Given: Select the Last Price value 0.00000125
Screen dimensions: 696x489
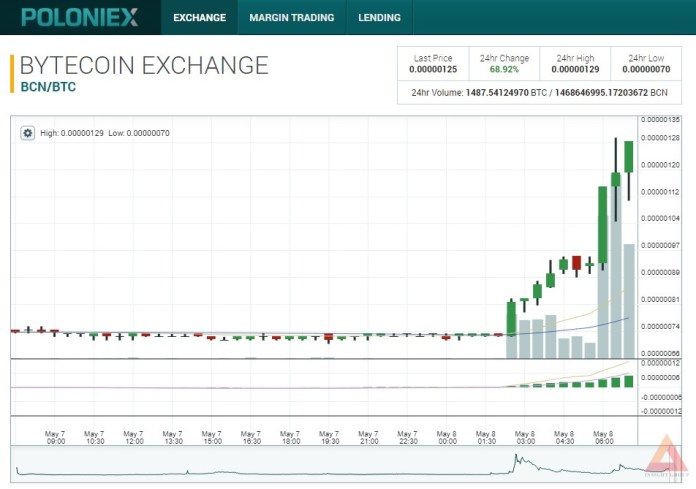Looking at the screenshot, I should [x=433, y=70].
